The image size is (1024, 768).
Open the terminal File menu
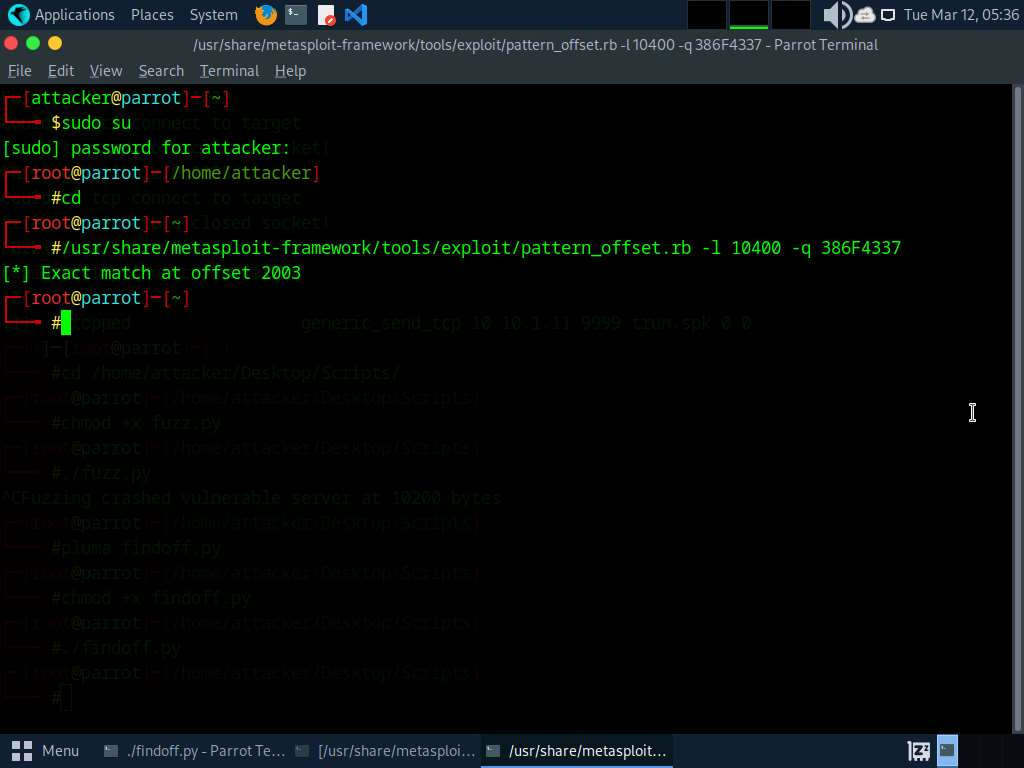point(20,71)
